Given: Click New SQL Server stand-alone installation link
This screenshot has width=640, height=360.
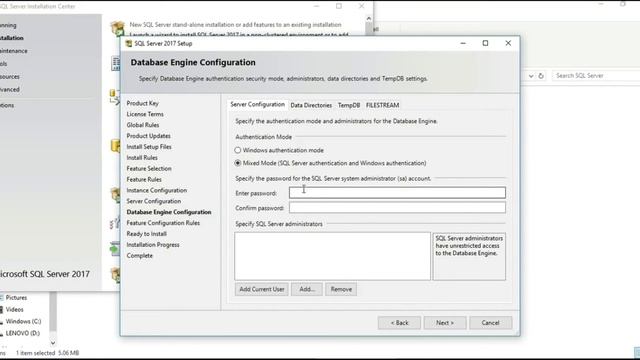Looking at the screenshot, I should click(236, 24).
